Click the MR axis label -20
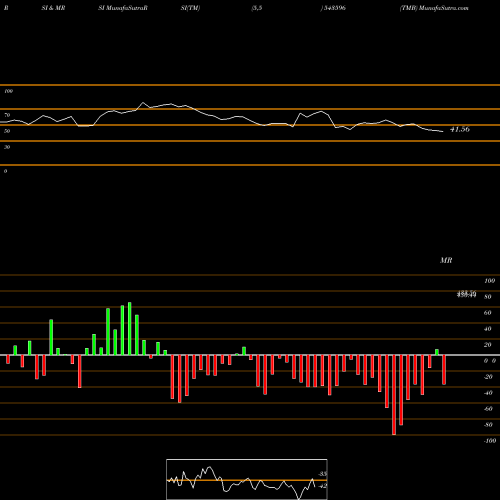 tap(488, 377)
